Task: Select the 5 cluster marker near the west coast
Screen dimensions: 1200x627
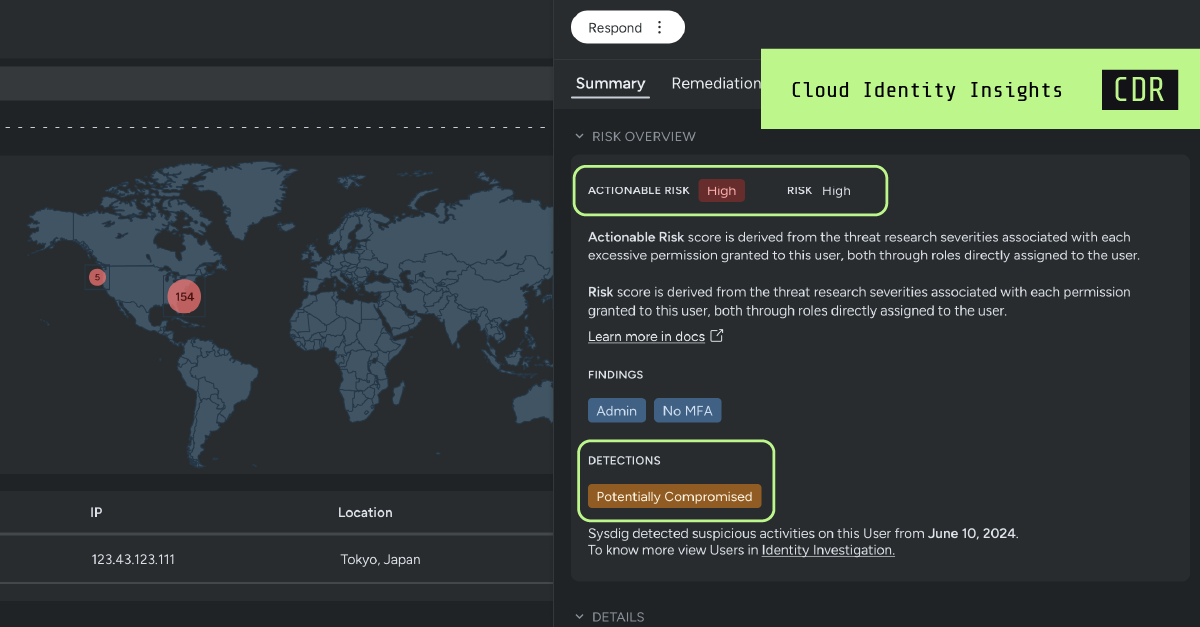Action: (97, 277)
